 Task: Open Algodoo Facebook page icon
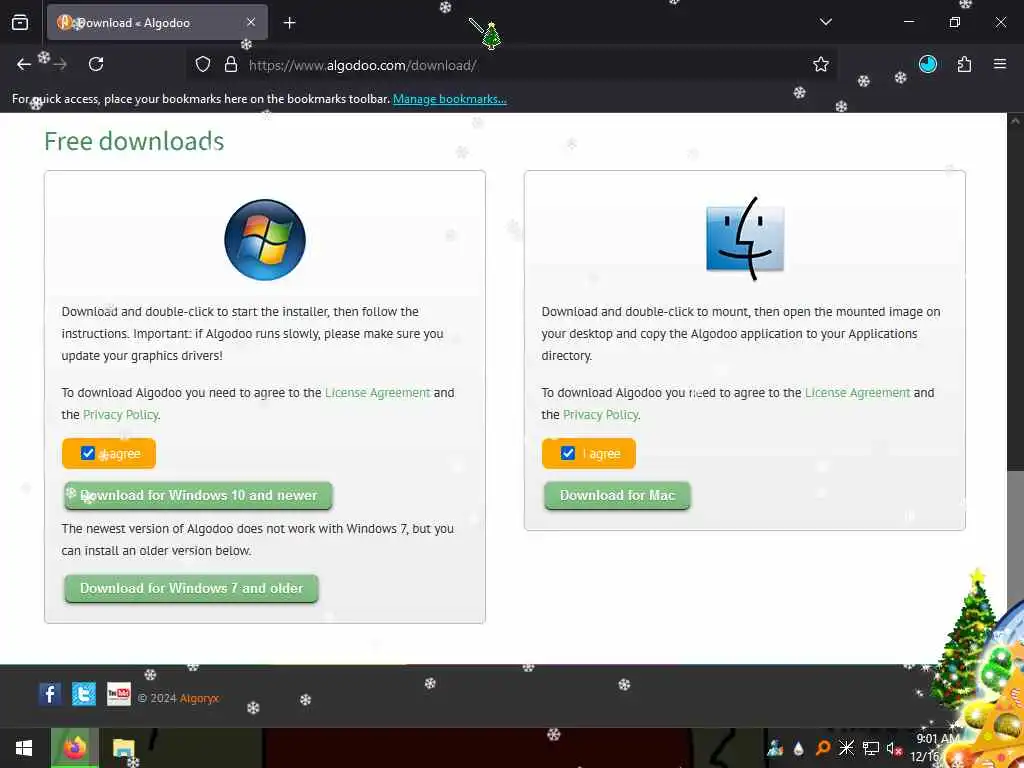coord(50,694)
